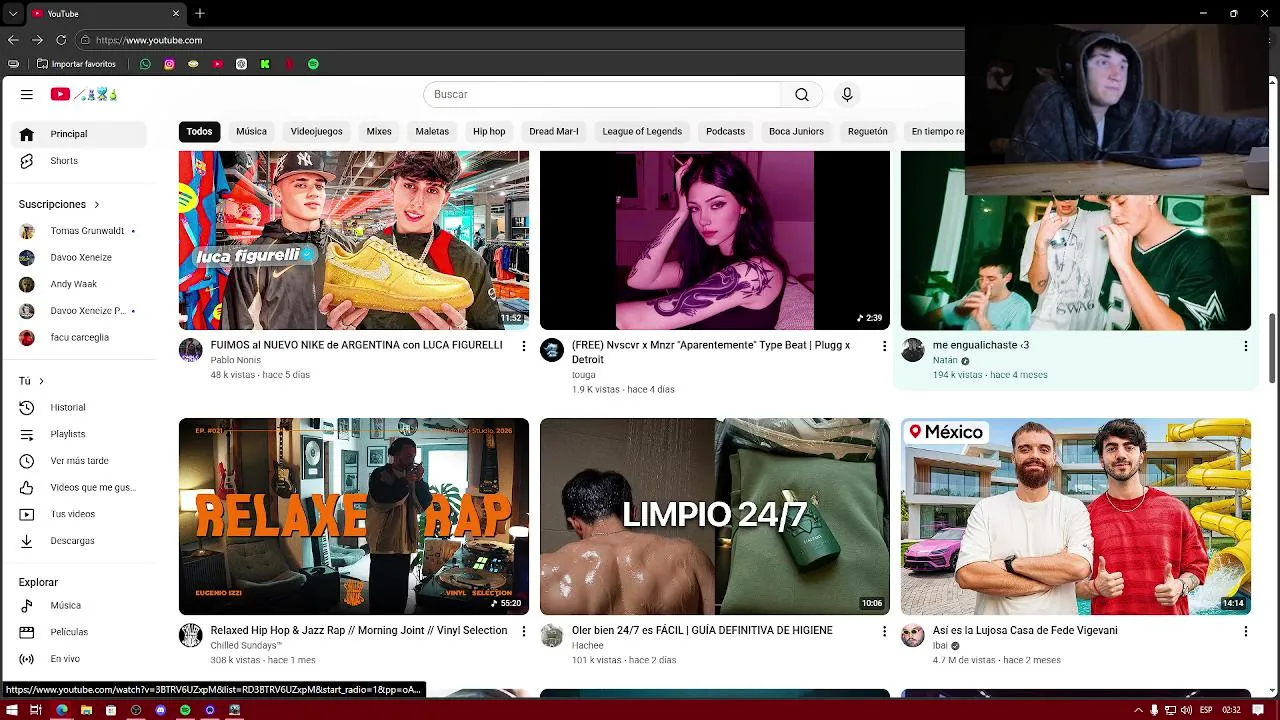Click the address bar URL
Image resolution: width=1280 pixels, height=720 pixels.
(149, 40)
